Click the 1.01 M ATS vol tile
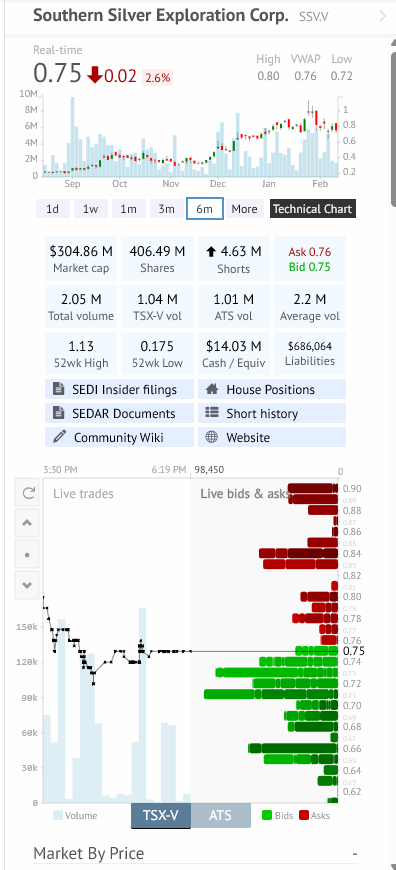Image resolution: width=396 pixels, height=870 pixels. click(233, 307)
